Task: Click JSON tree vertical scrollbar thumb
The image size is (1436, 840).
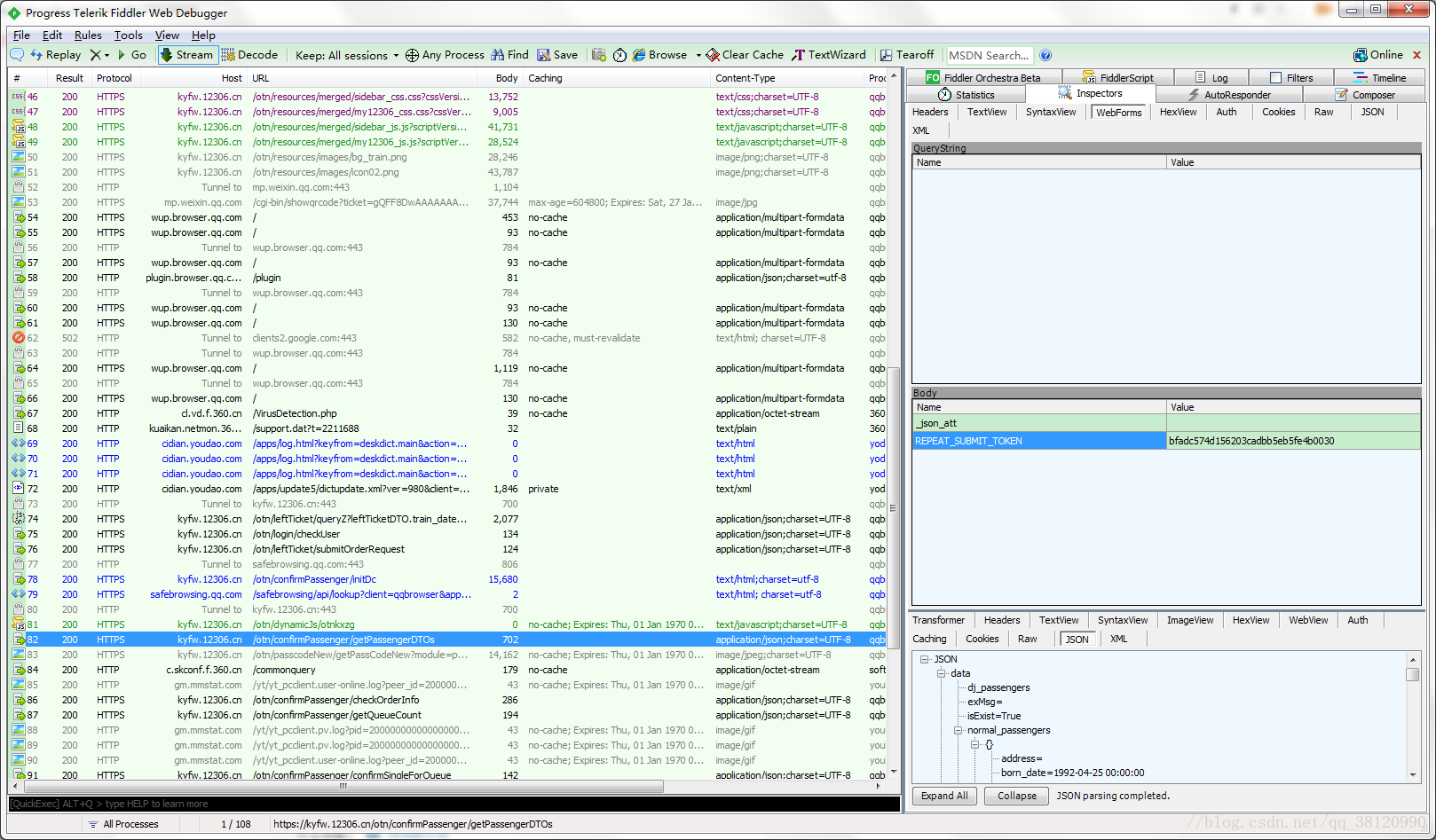Action: [1413, 674]
